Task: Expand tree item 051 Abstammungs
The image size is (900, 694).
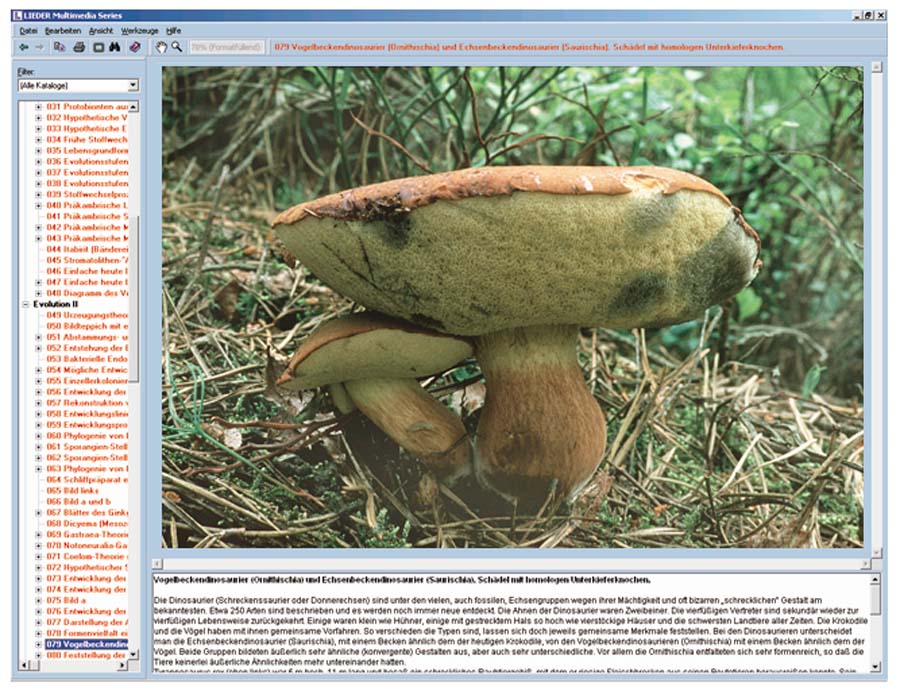Action: coord(39,337)
